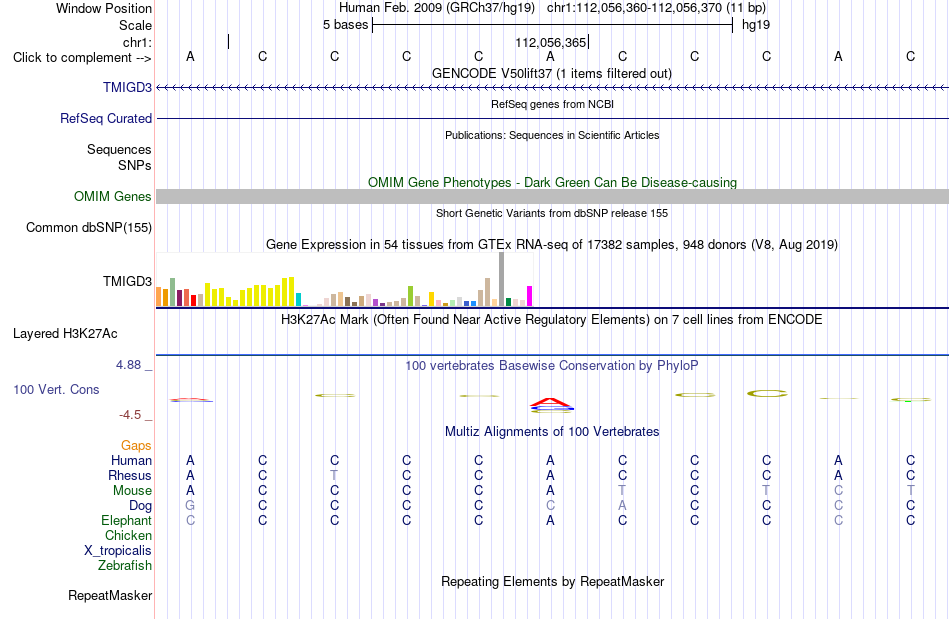Click the Chicken species label

coord(128,535)
